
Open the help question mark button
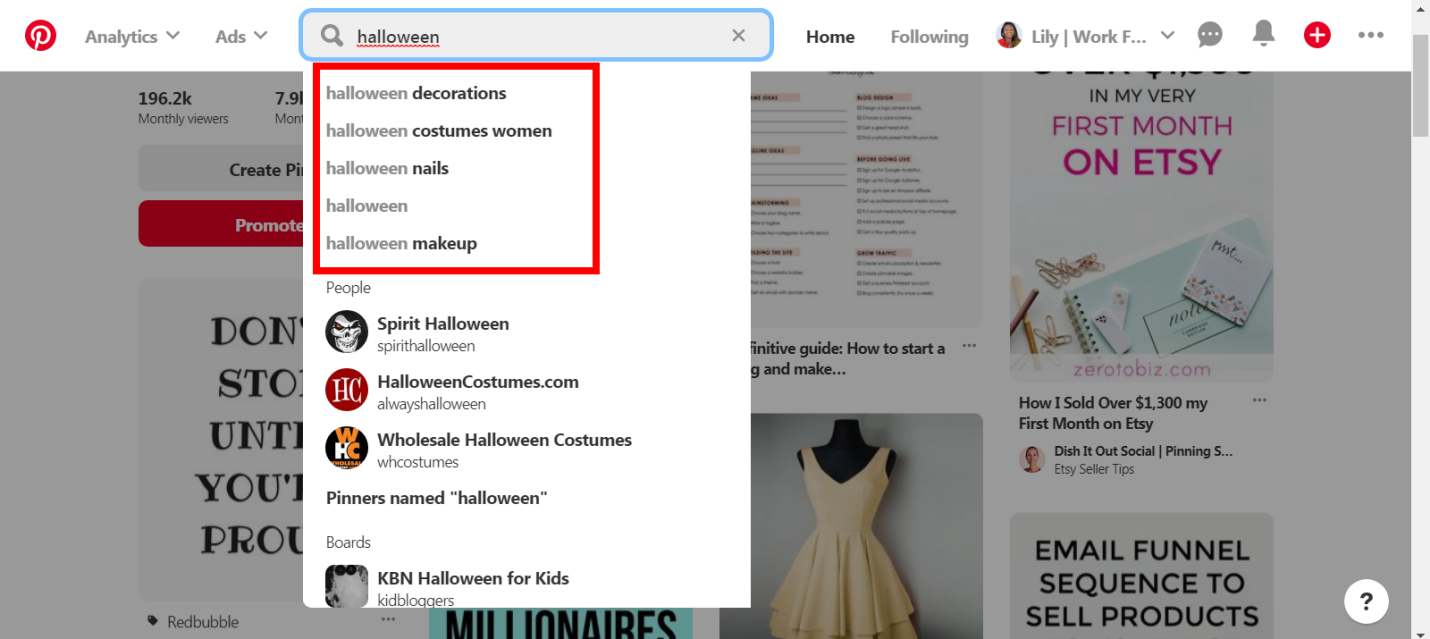(1366, 602)
